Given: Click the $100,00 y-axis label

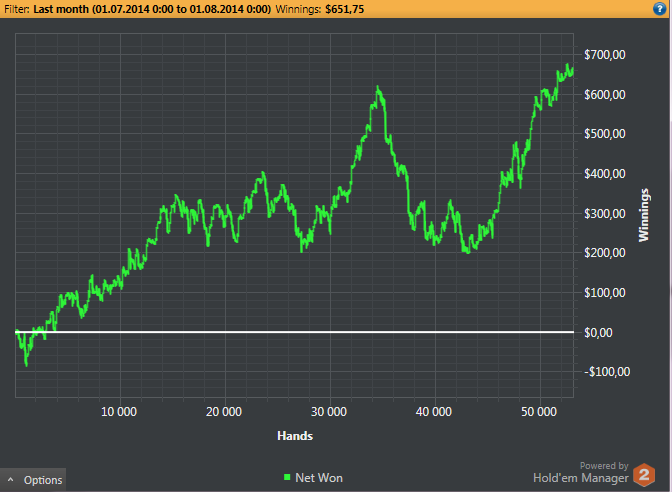Looking at the screenshot, I should click(x=605, y=293).
